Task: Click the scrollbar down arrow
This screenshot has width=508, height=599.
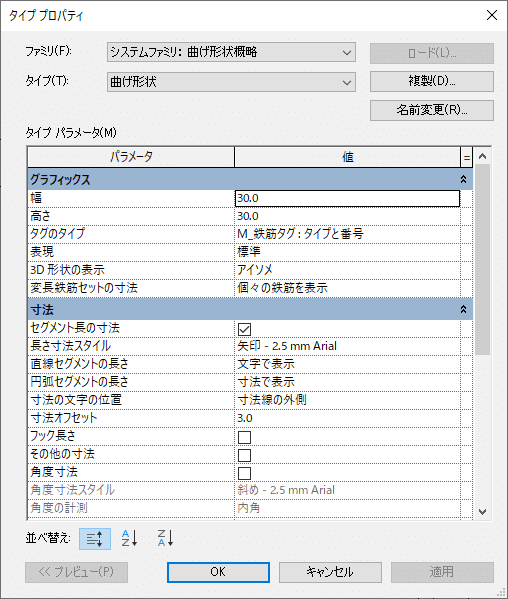Action: [x=482, y=511]
